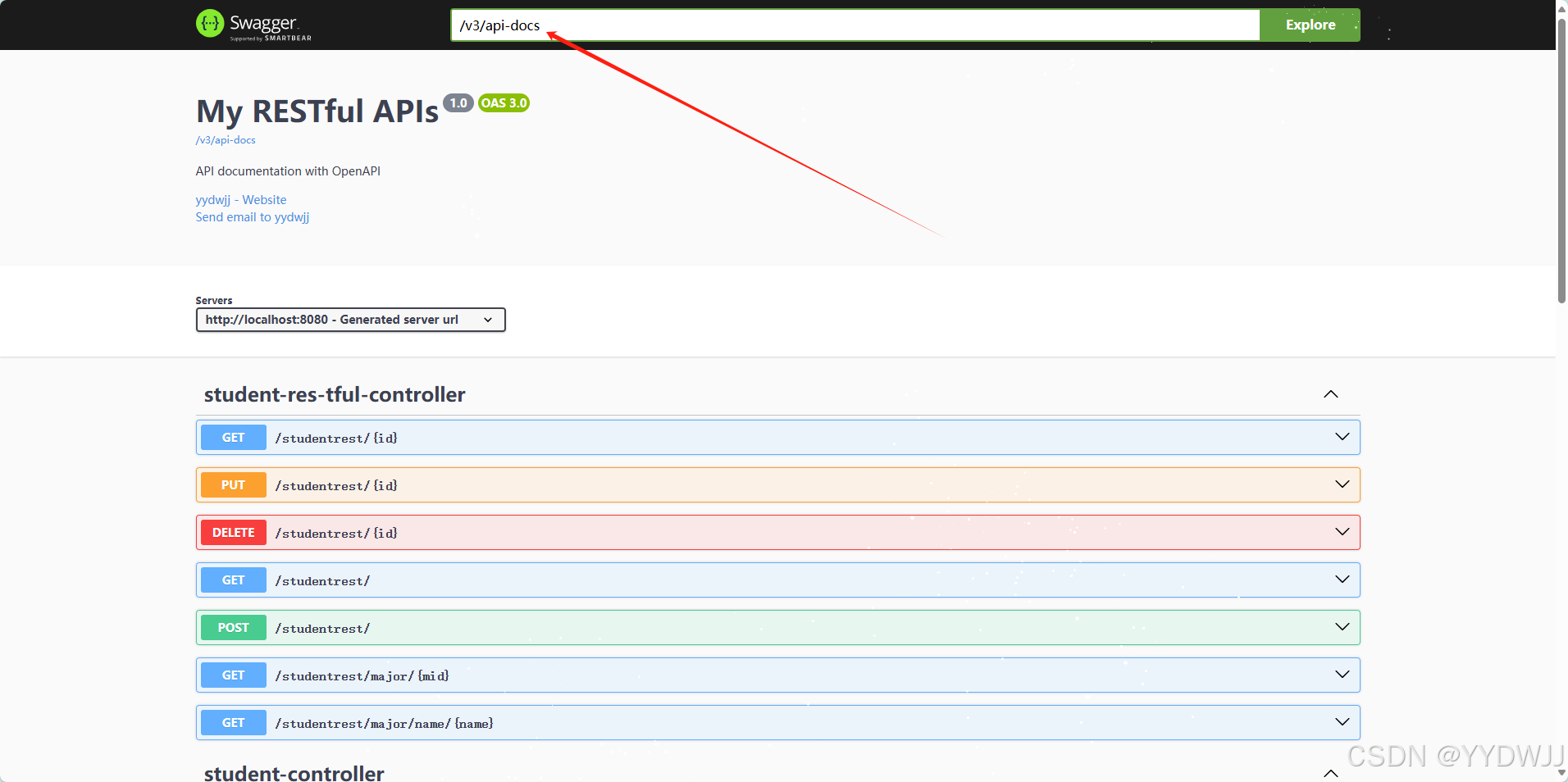The width and height of the screenshot is (1568, 782).
Task: Click Send email to yydwjj link
Action: click(253, 217)
